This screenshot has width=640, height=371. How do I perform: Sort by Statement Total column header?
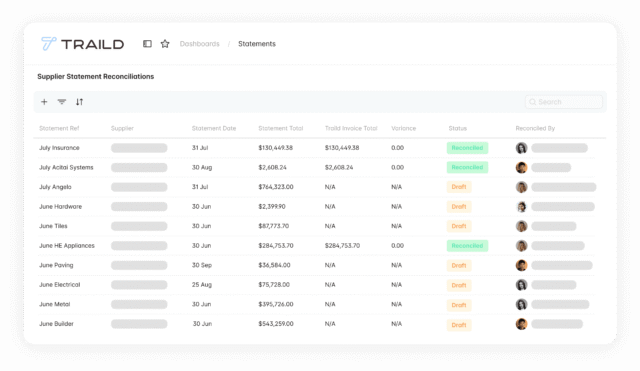click(281, 128)
